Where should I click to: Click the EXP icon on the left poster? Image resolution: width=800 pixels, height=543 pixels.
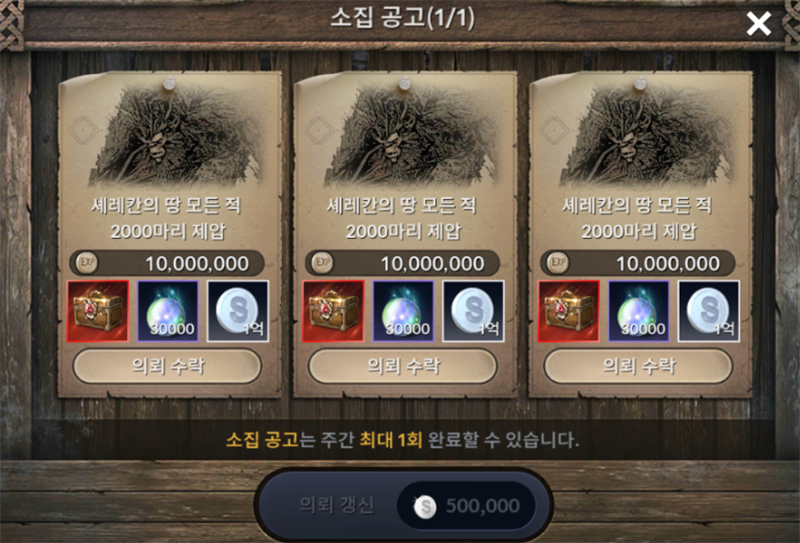[87, 263]
